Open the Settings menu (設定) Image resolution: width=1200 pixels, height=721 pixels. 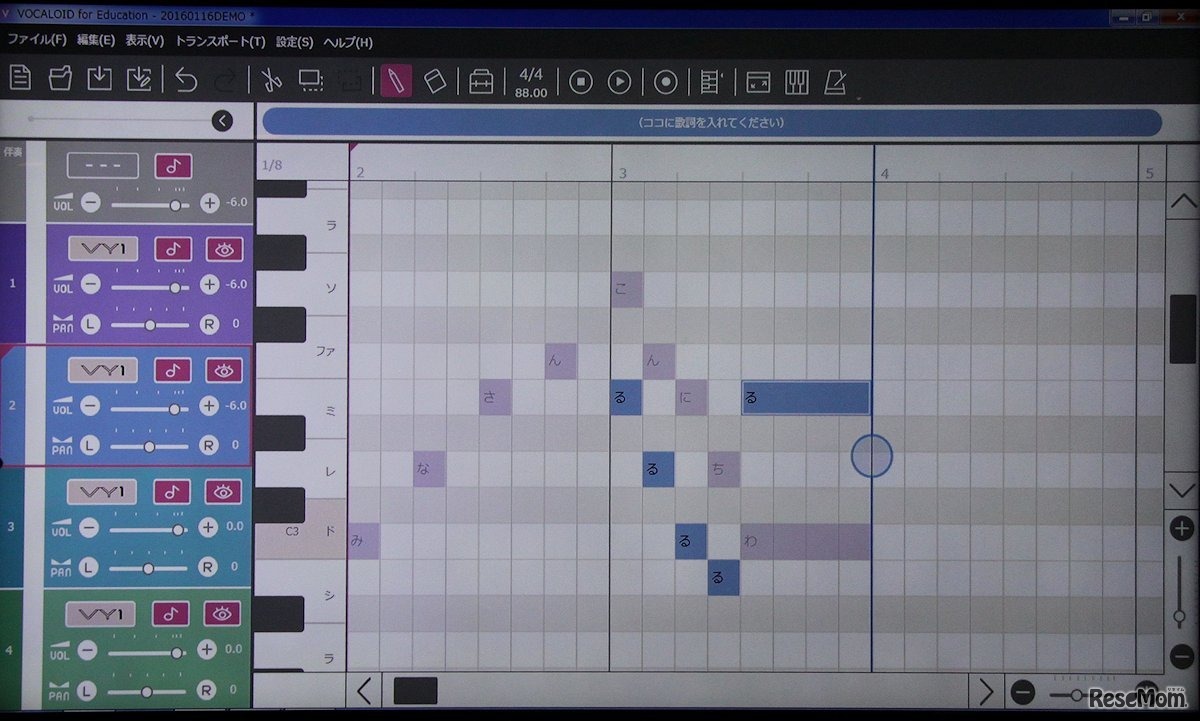pos(294,41)
